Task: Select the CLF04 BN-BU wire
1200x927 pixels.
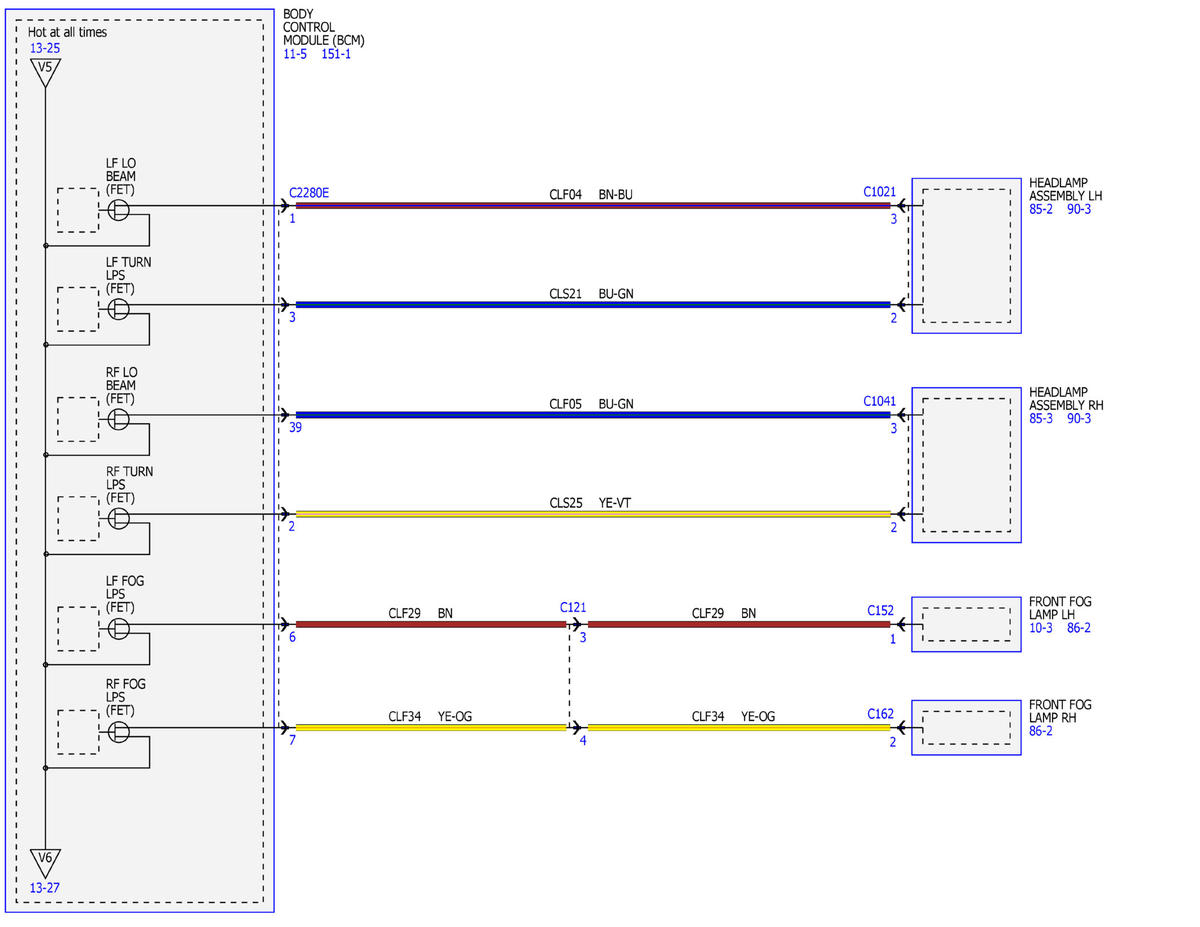Action: pyautogui.click(x=593, y=205)
